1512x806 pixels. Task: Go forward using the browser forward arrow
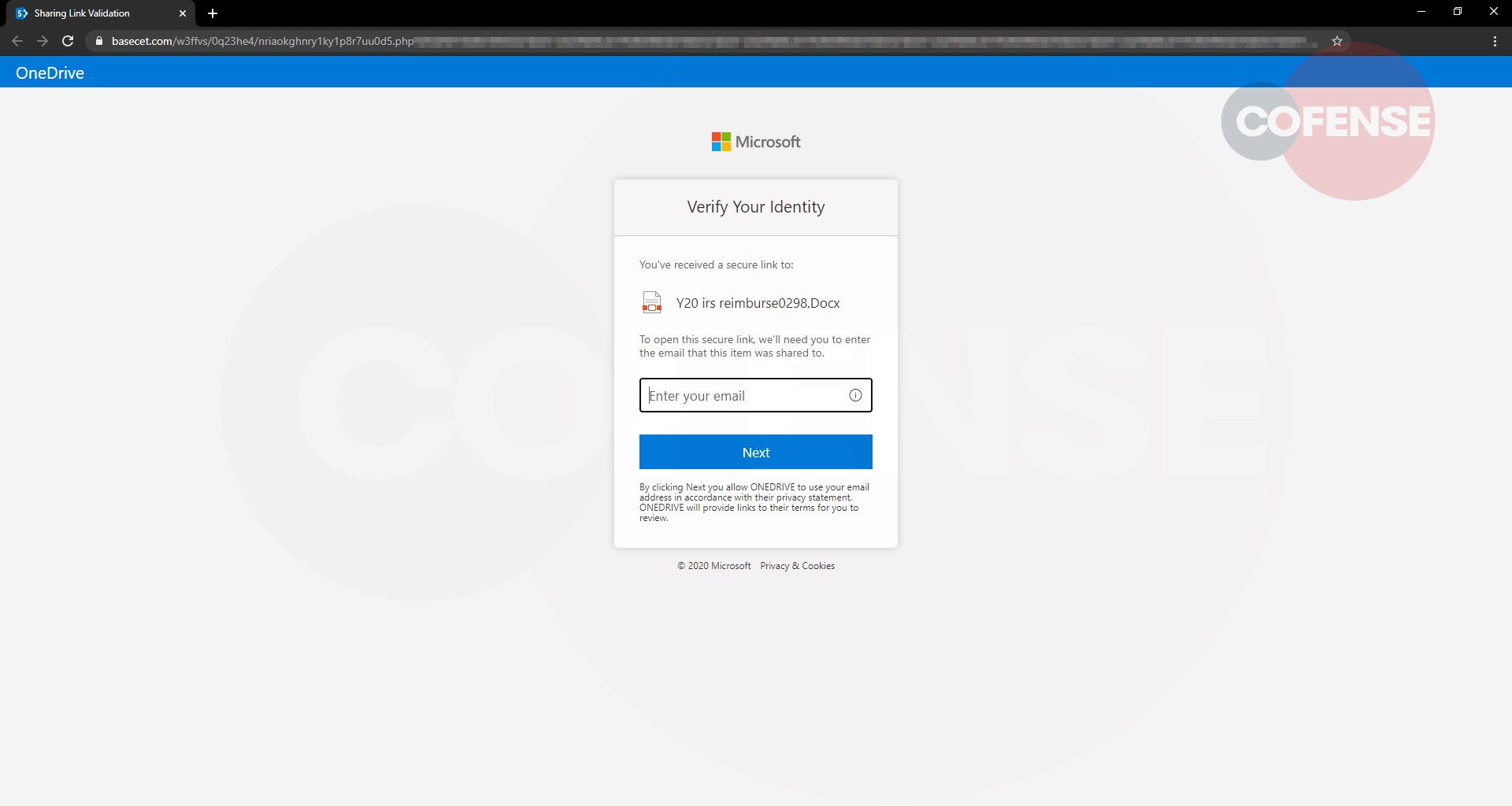click(x=43, y=41)
